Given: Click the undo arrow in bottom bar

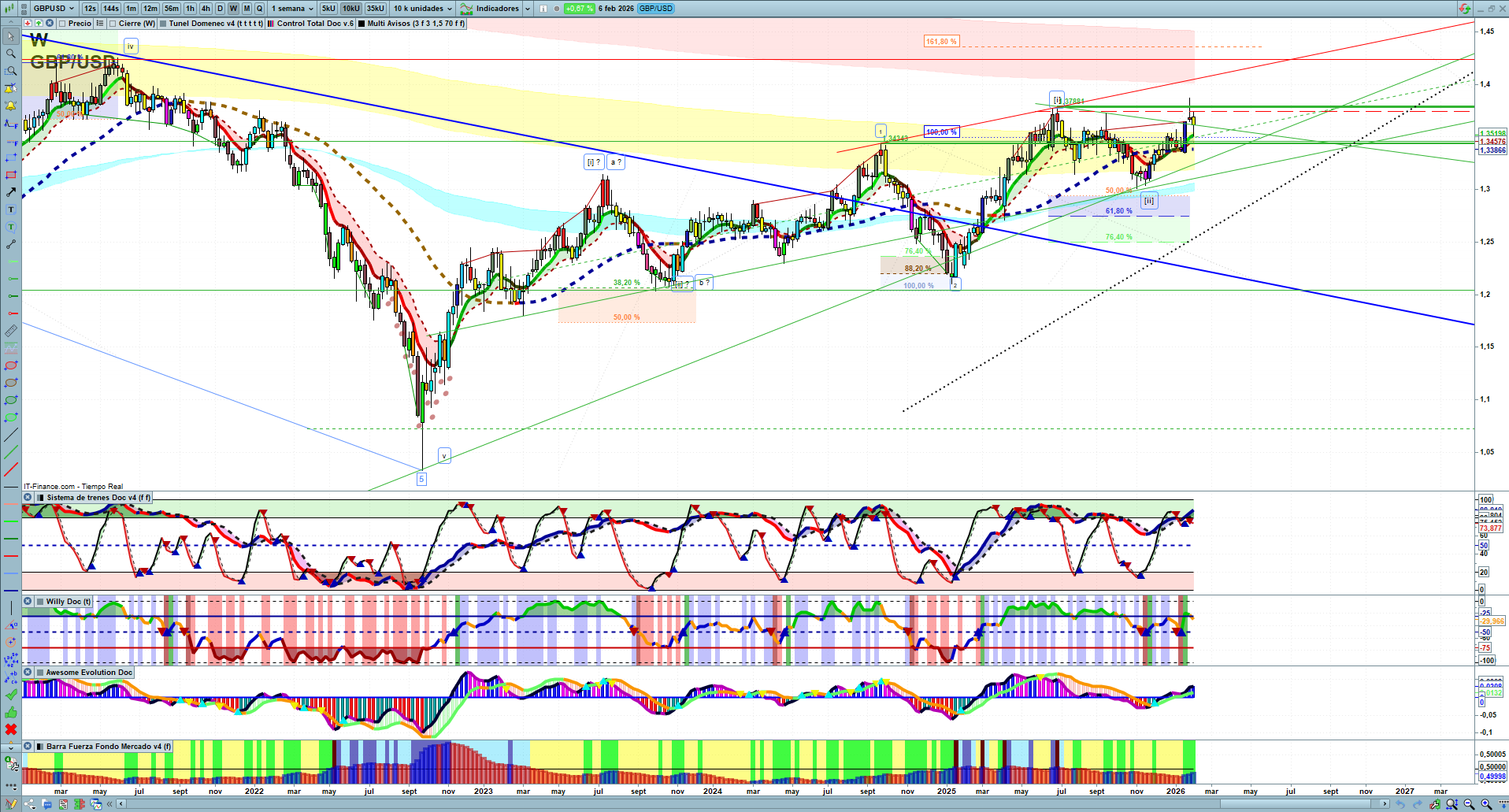Looking at the screenshot, I should click(1400, 804).
